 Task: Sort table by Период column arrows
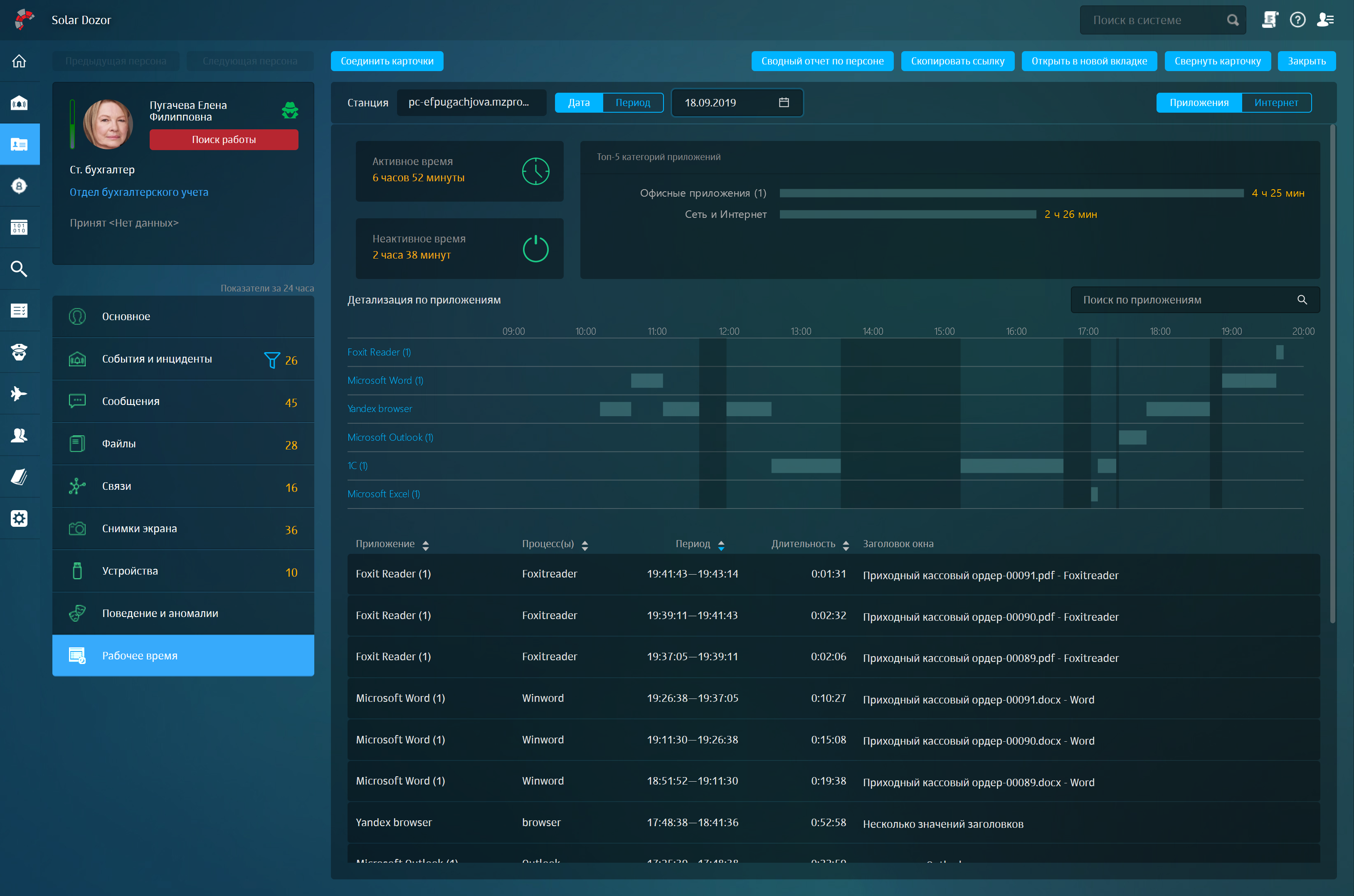coord(721,545)
